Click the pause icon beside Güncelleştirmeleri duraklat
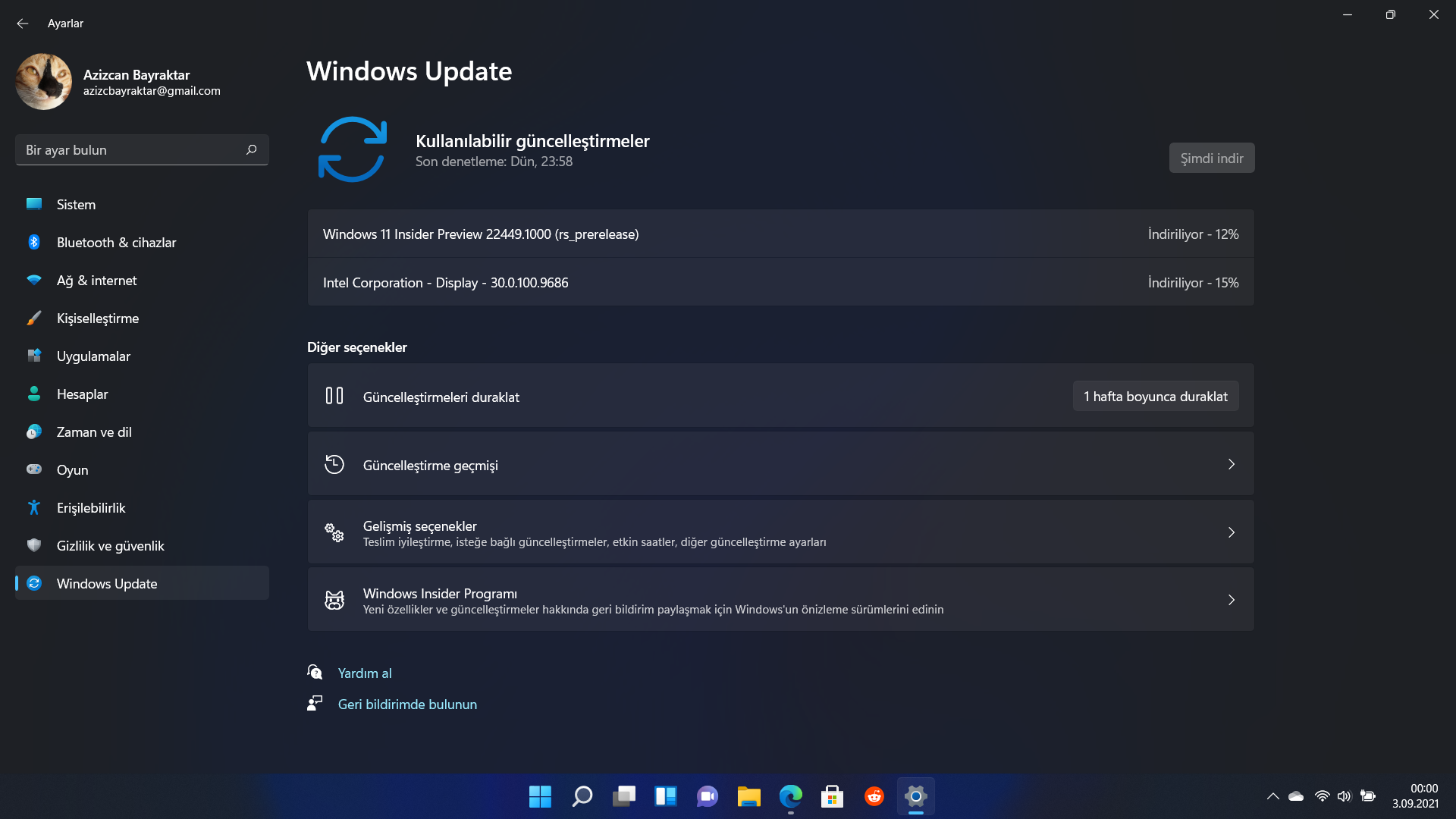The height and width of the screenshot is (819, 1456). [334, 396]
